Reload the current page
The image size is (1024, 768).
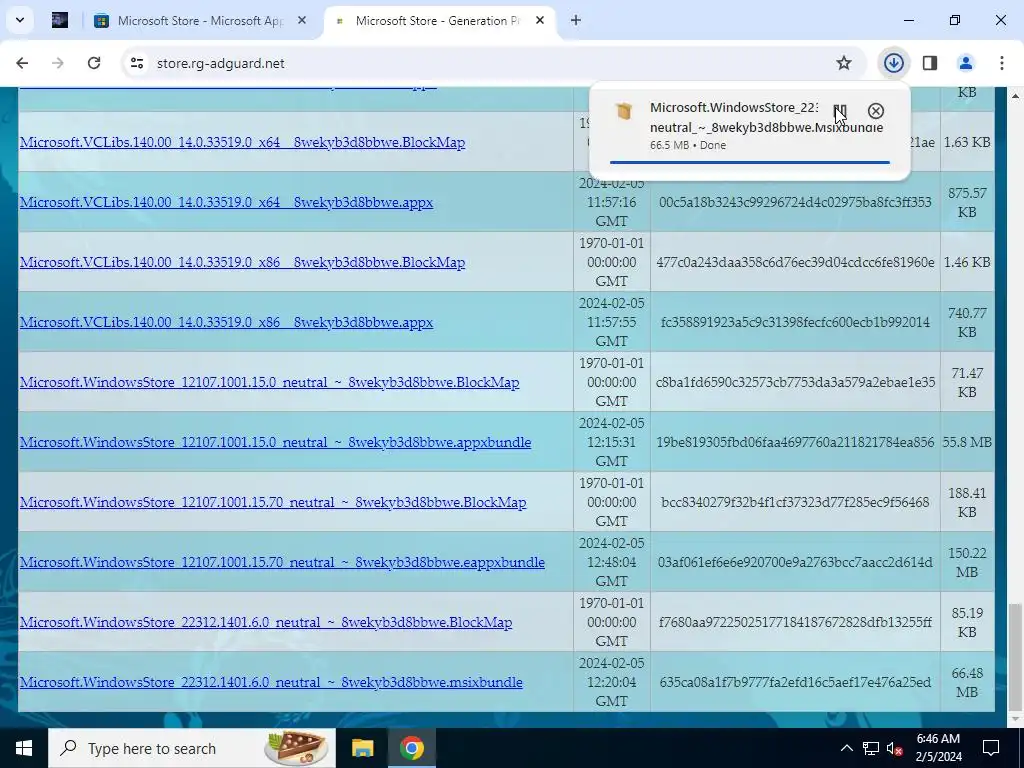(x=94, y=63)
